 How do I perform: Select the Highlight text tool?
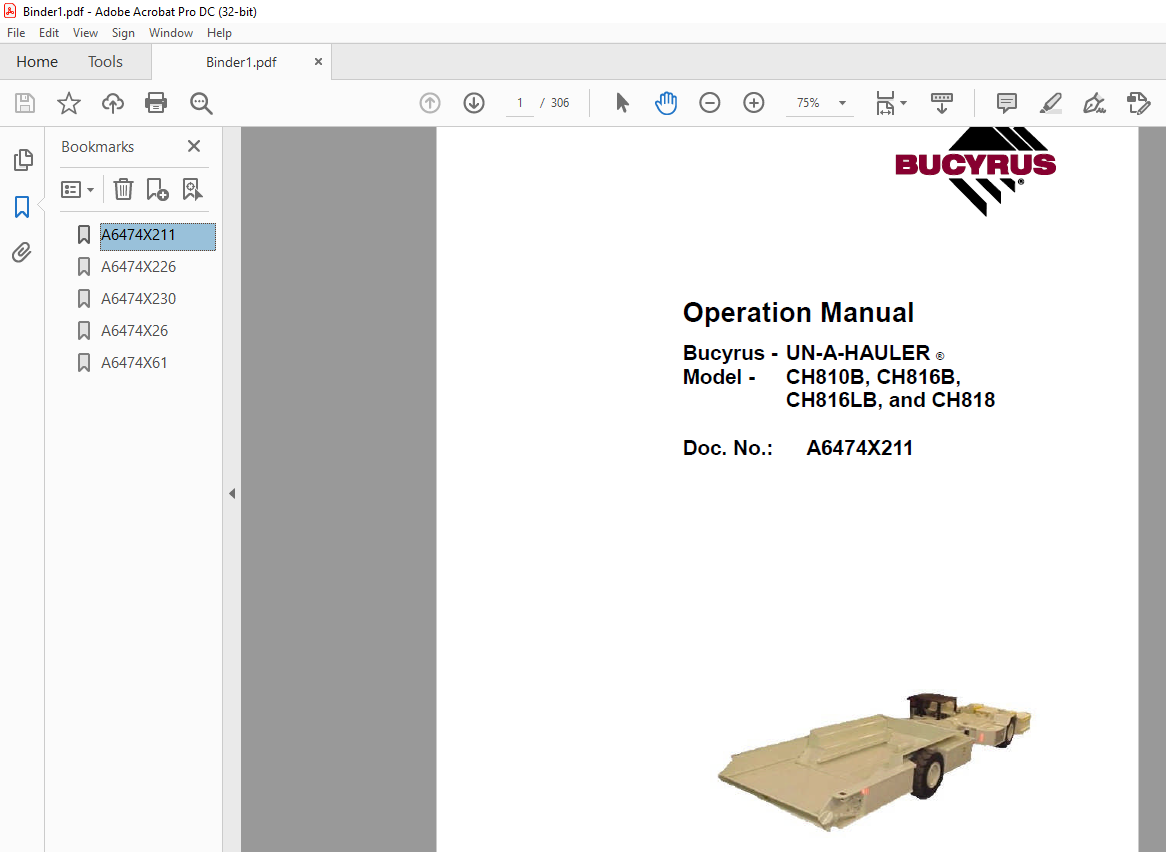point(1050,103)
